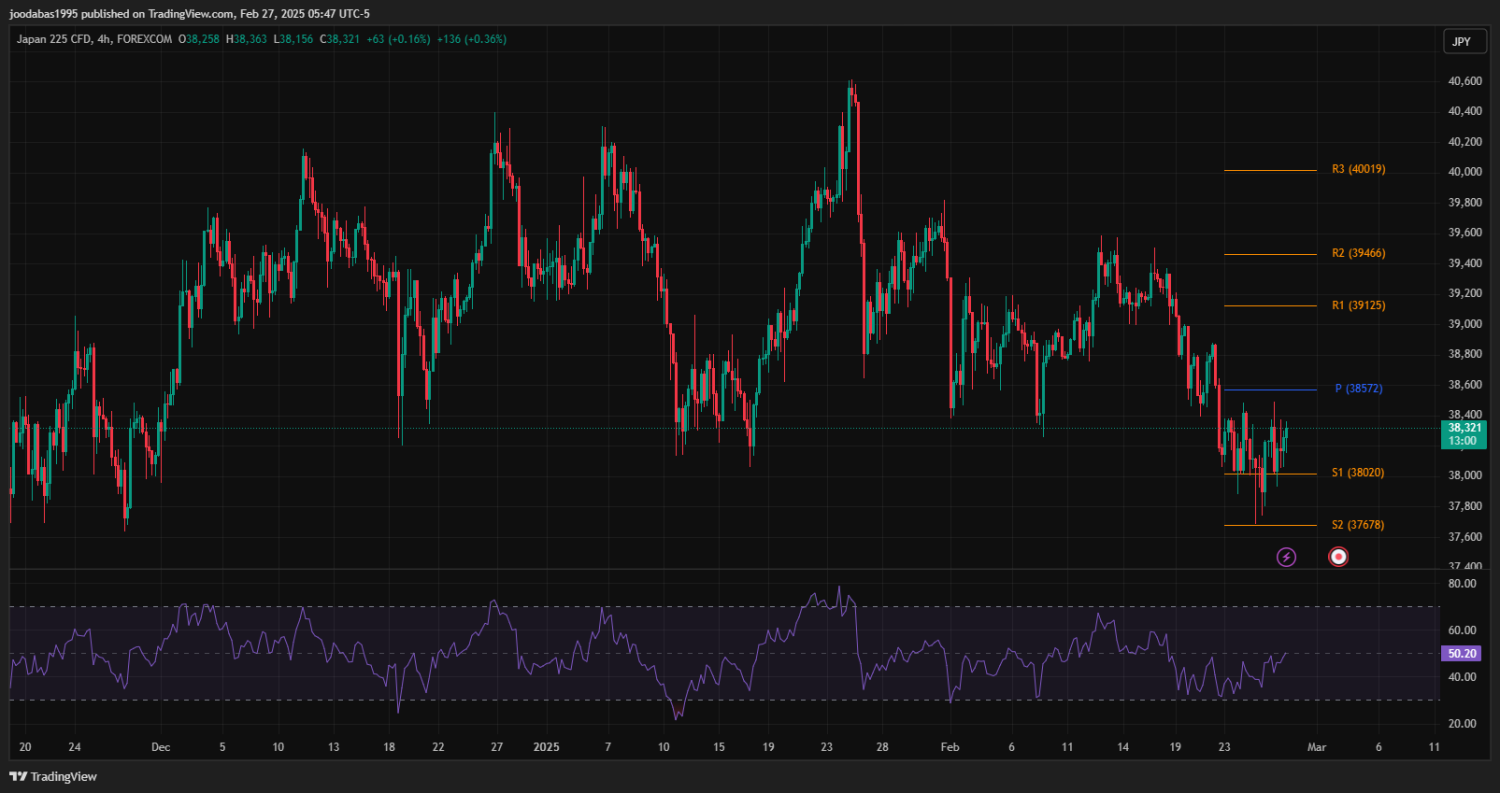Click the R3 (40019) pivot label

tap(1358, 170)
